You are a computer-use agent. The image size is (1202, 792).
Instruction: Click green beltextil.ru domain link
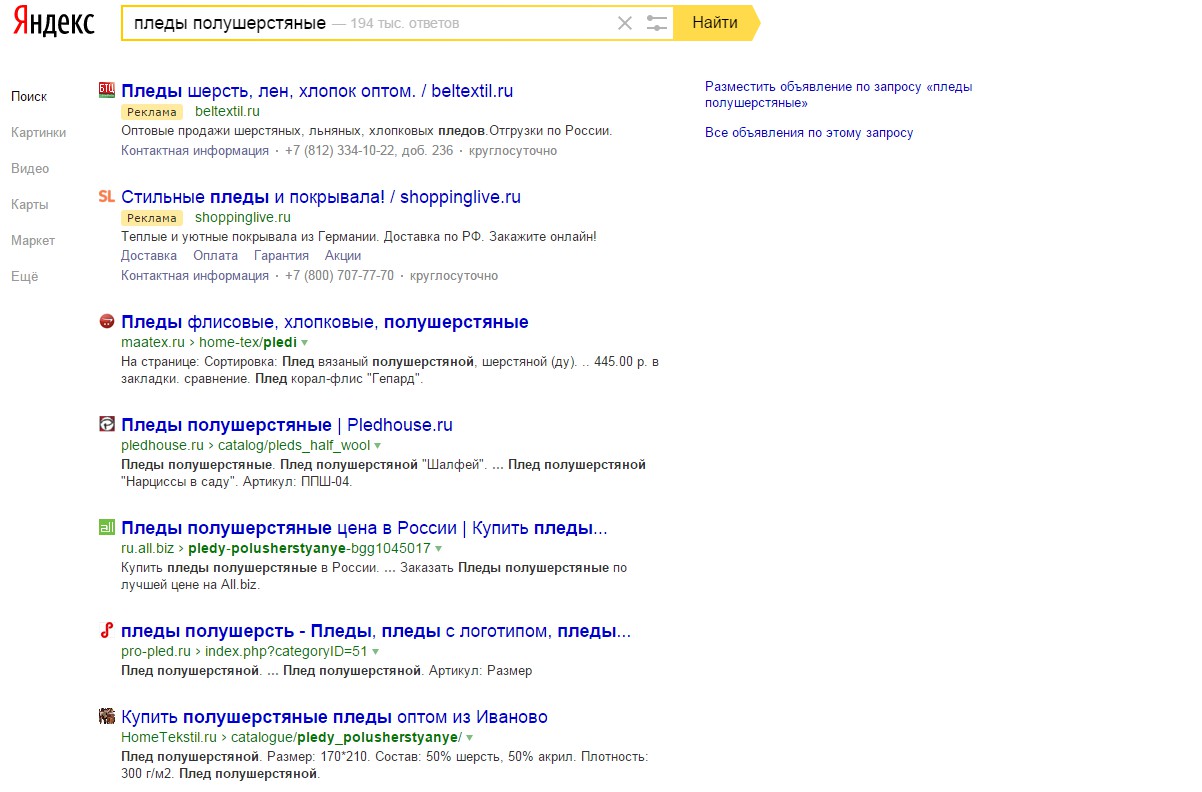227,111
